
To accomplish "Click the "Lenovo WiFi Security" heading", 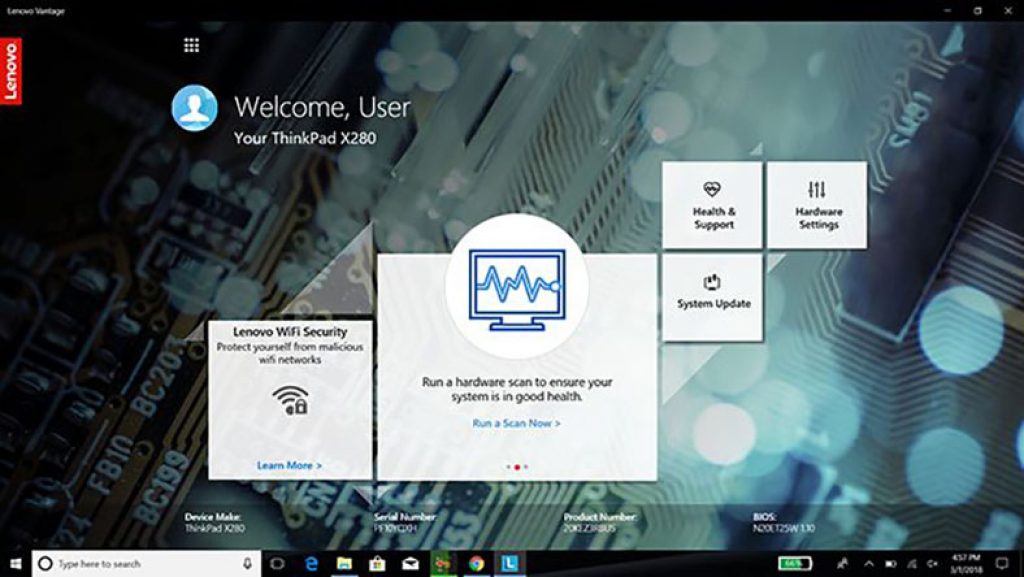I will coord(290,332).
